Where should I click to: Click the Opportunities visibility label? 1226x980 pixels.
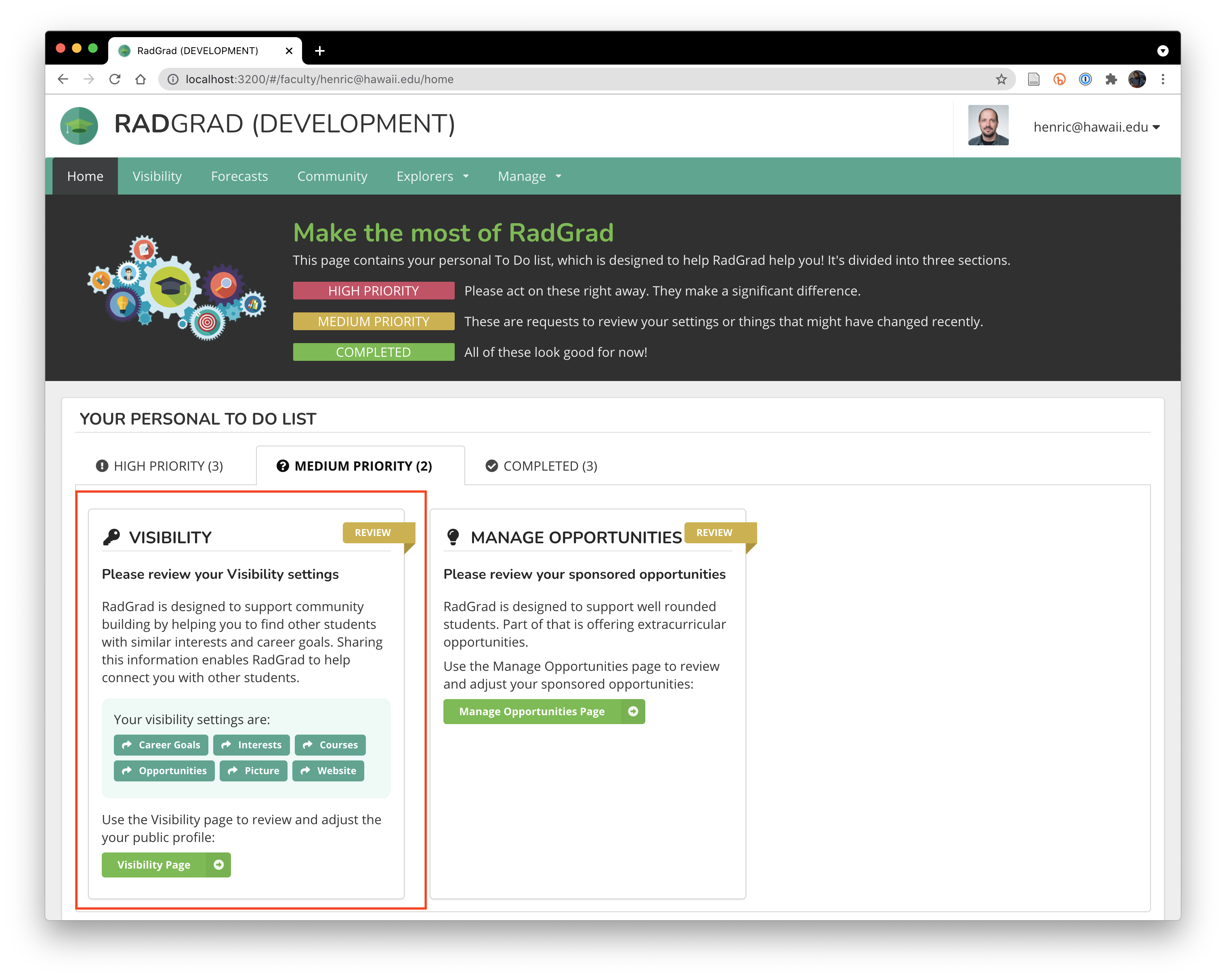coord(164,771)
